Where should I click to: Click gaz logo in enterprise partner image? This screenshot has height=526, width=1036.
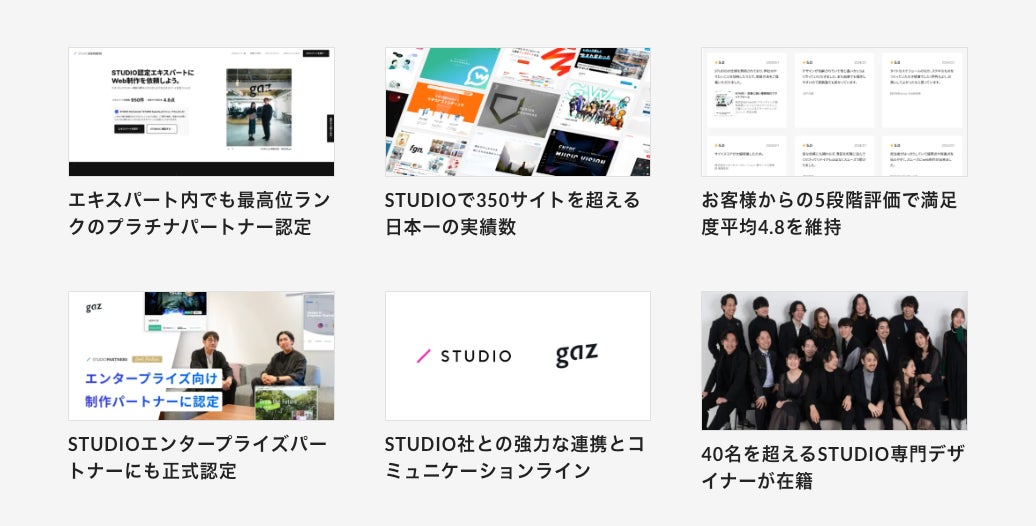point(94,308)
